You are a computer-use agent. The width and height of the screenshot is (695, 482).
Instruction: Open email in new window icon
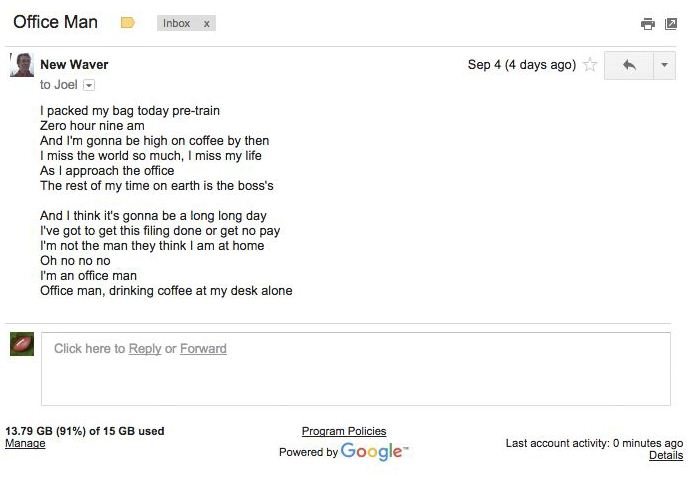point(671,24)
